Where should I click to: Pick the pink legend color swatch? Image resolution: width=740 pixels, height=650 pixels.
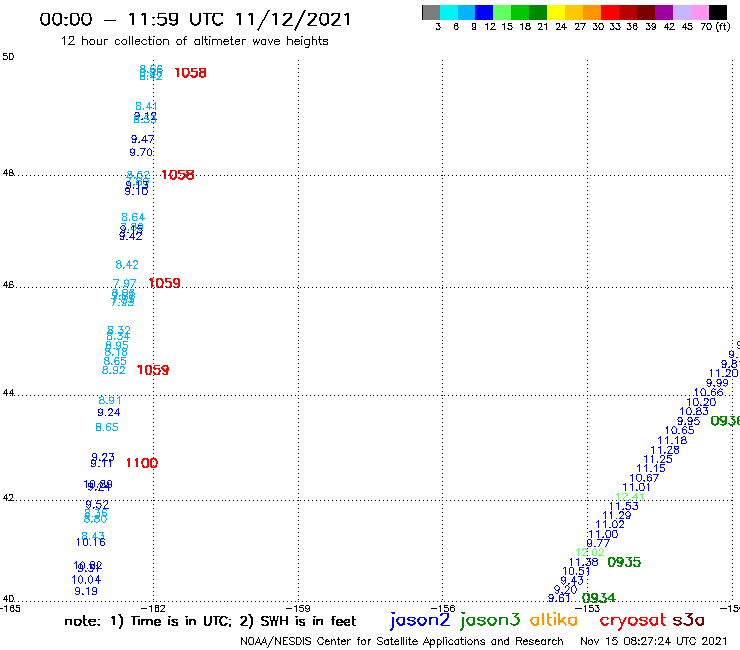click(700, 12)
